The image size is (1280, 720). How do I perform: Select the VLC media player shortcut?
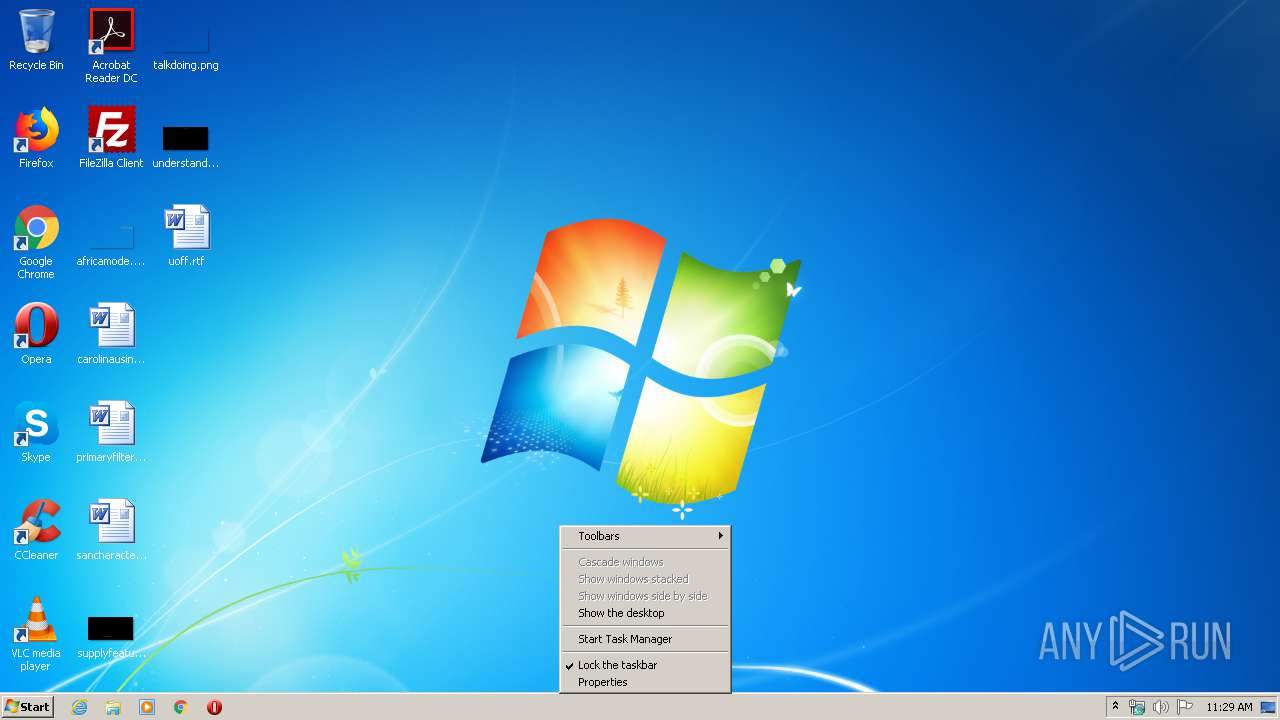click(36, 634)
